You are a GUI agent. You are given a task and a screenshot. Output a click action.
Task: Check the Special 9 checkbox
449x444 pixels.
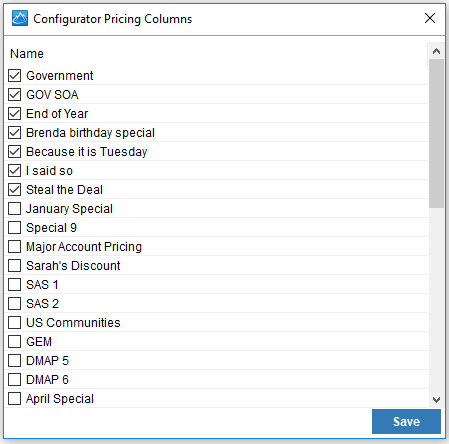pos(14,228)
